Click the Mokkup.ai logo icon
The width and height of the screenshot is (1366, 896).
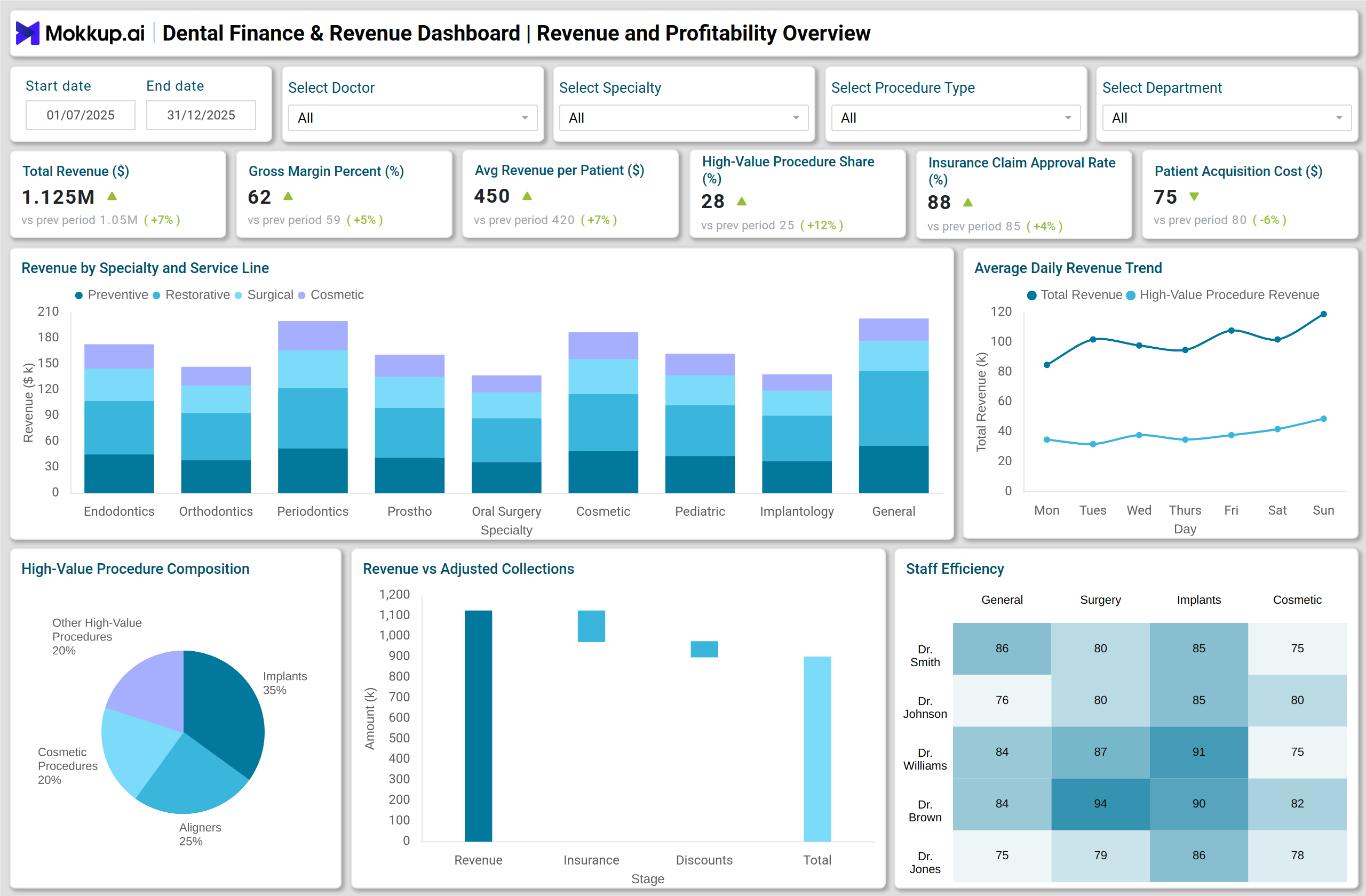click(x=27, y=33)
